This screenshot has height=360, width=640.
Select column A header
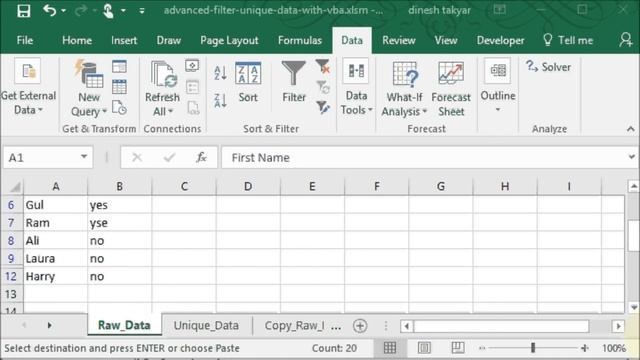coord(56,187)
